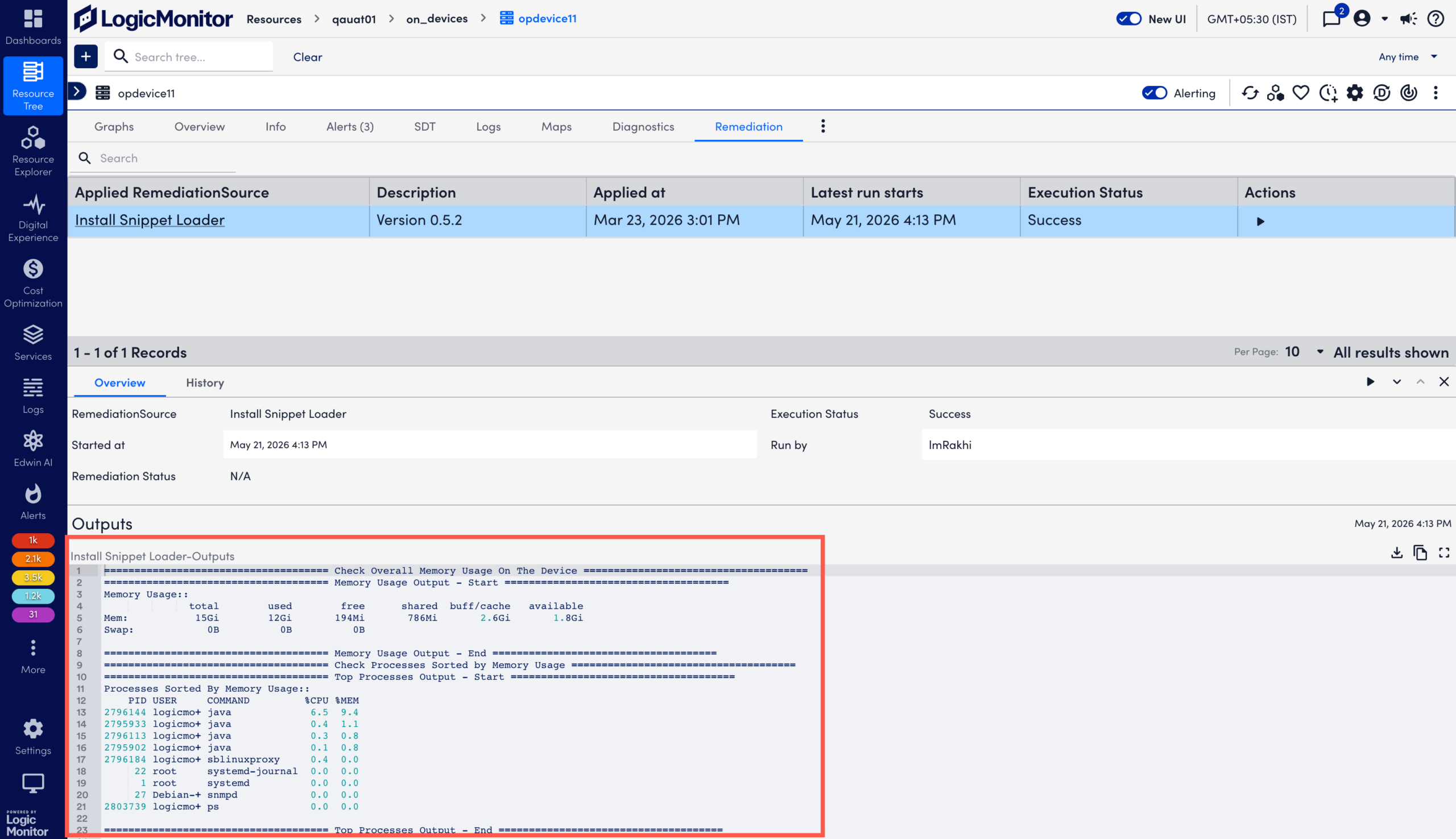Open Install Snippet Loader link
The height and width of the screenshot is (839, 1456).
click(150, 219)
